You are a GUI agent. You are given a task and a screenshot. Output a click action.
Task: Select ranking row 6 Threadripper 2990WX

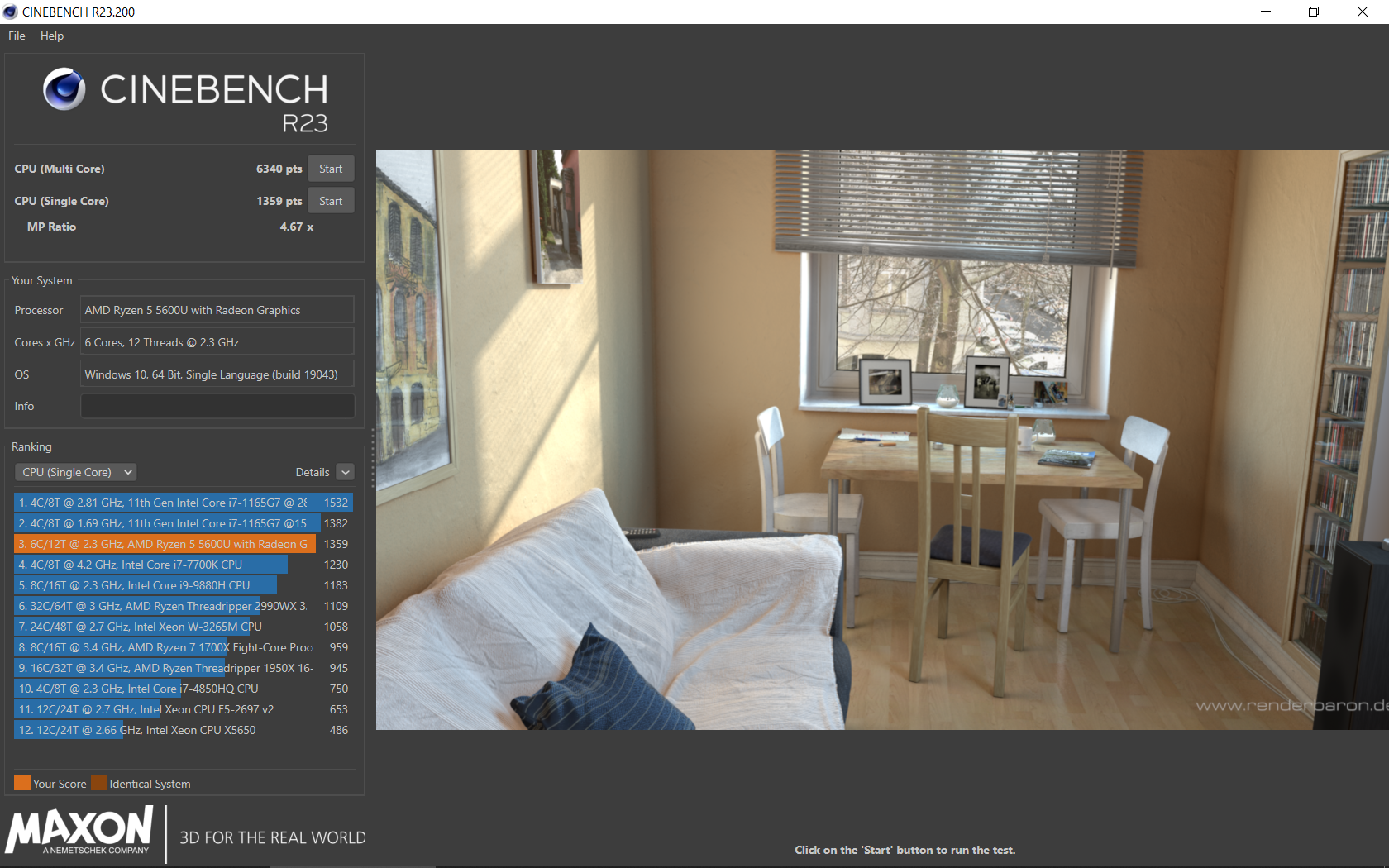pos(184,606)
